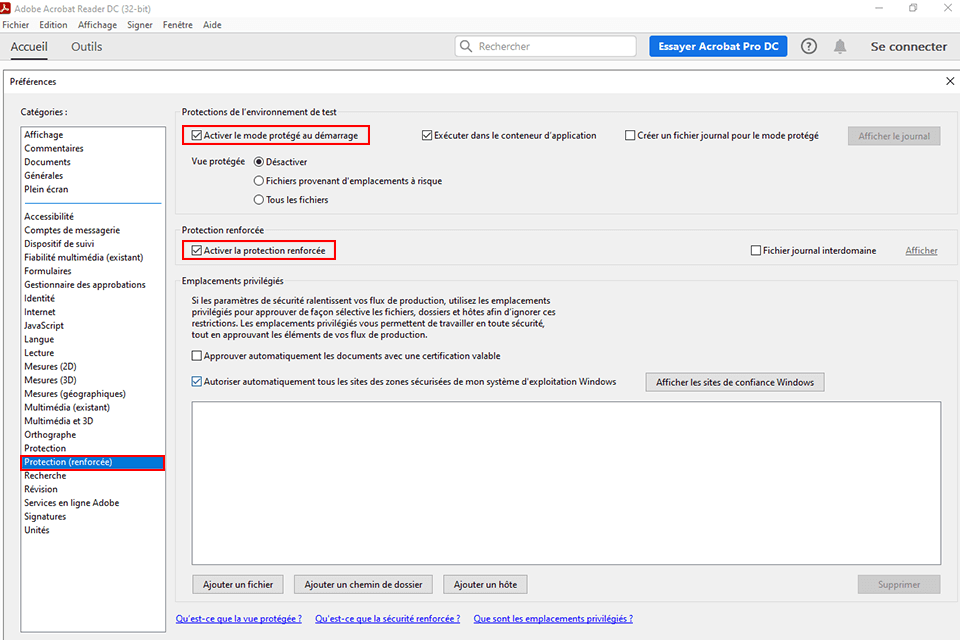This screenshot has height=640, width=960.
Task: Toggle Activer la protection renforcée
Action: tap(197, 250)
